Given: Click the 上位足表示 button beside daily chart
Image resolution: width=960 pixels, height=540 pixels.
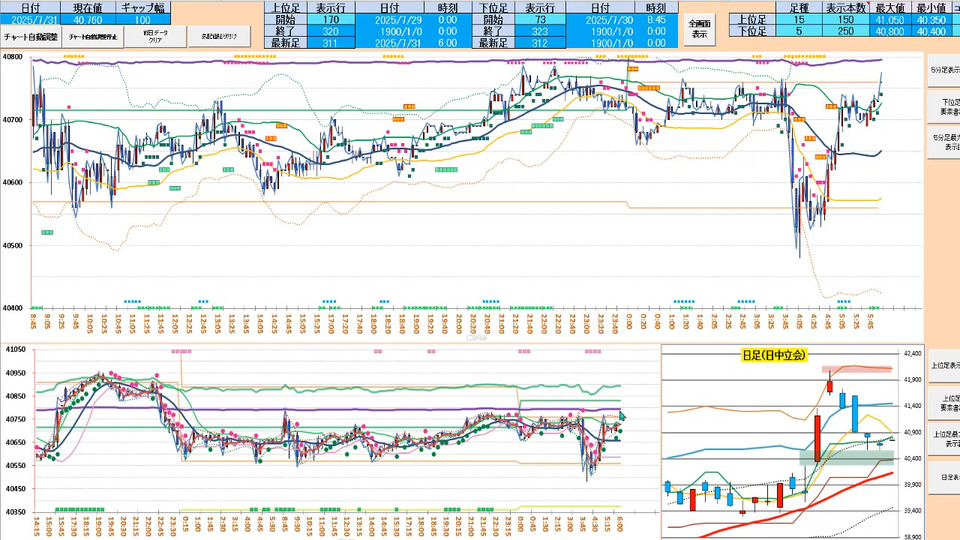Looking at the screenshot, I should tap(943, 366).
